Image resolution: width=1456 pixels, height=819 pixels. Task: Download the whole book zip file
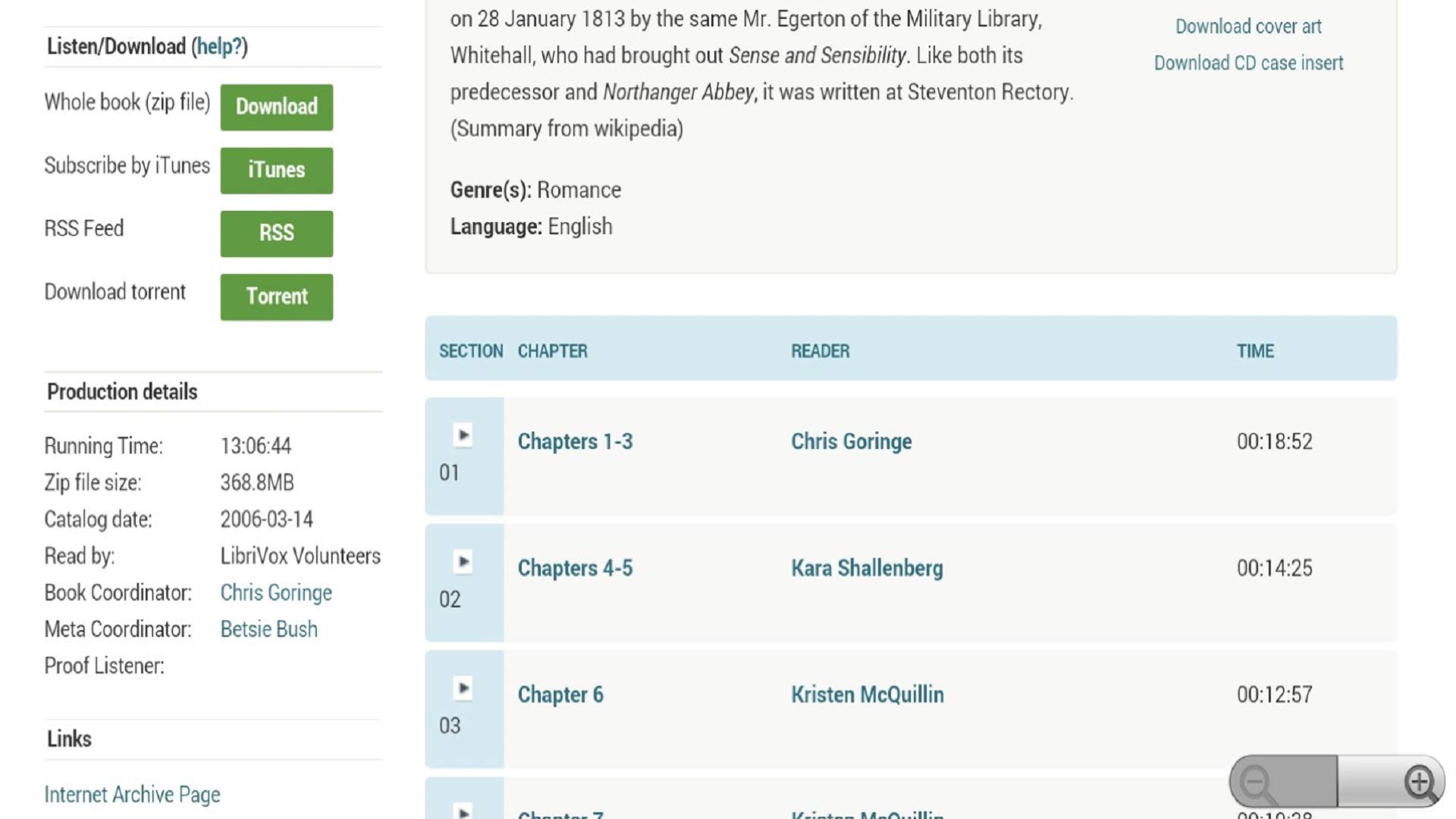coord(276,107)
